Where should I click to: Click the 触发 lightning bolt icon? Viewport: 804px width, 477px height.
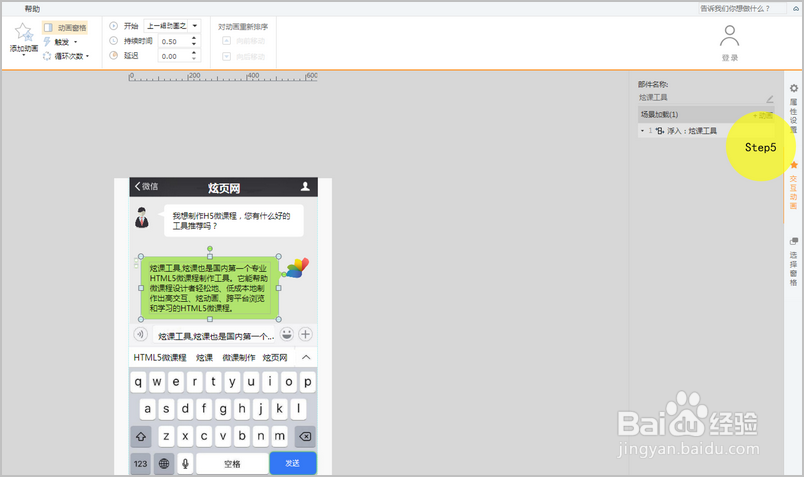47,42
